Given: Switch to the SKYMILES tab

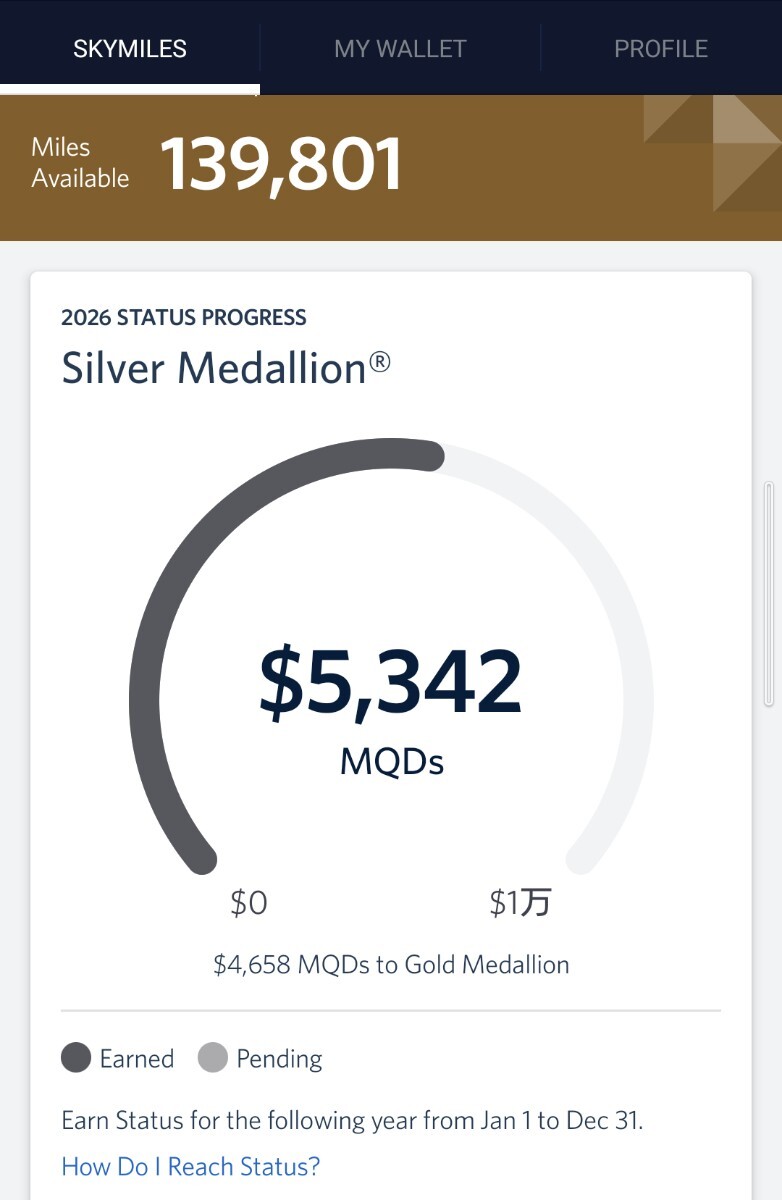Looking at the screenshot, I should pos(130,49).
